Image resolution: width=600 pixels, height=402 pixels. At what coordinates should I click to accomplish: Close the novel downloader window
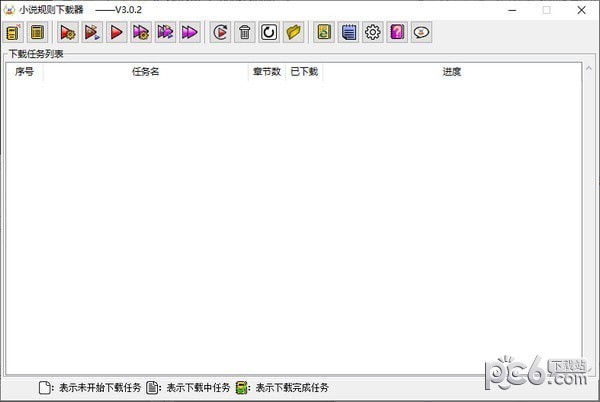581,10
